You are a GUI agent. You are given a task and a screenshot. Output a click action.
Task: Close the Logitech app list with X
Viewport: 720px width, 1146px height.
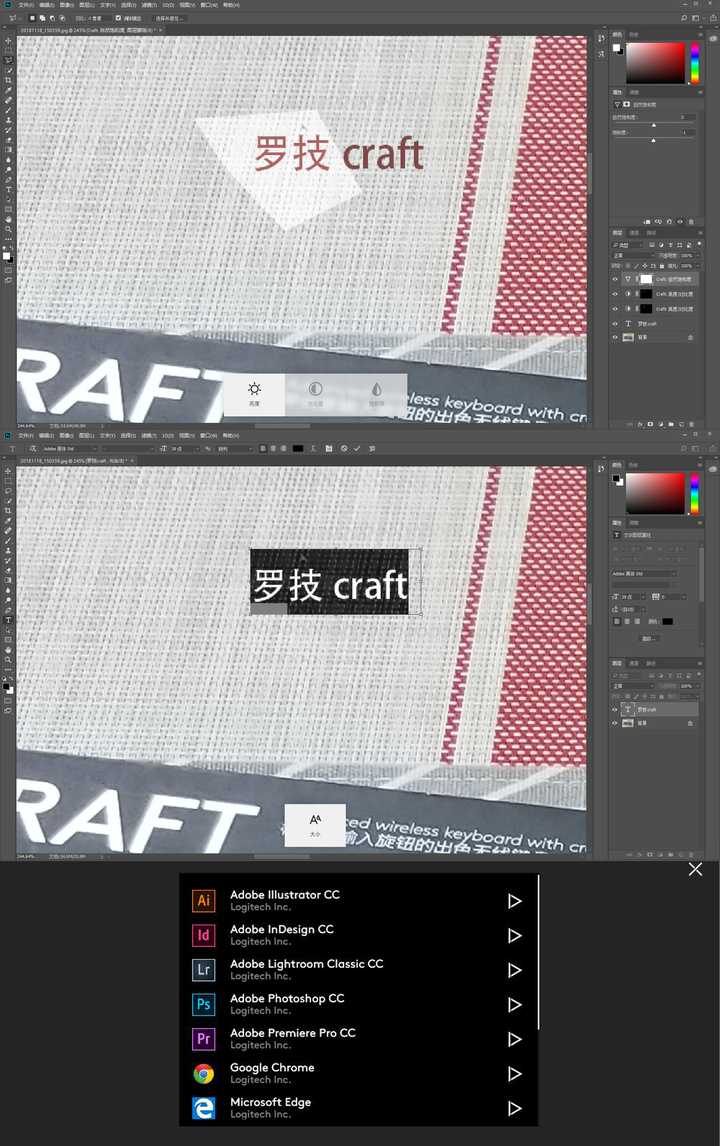pos(695,869)
